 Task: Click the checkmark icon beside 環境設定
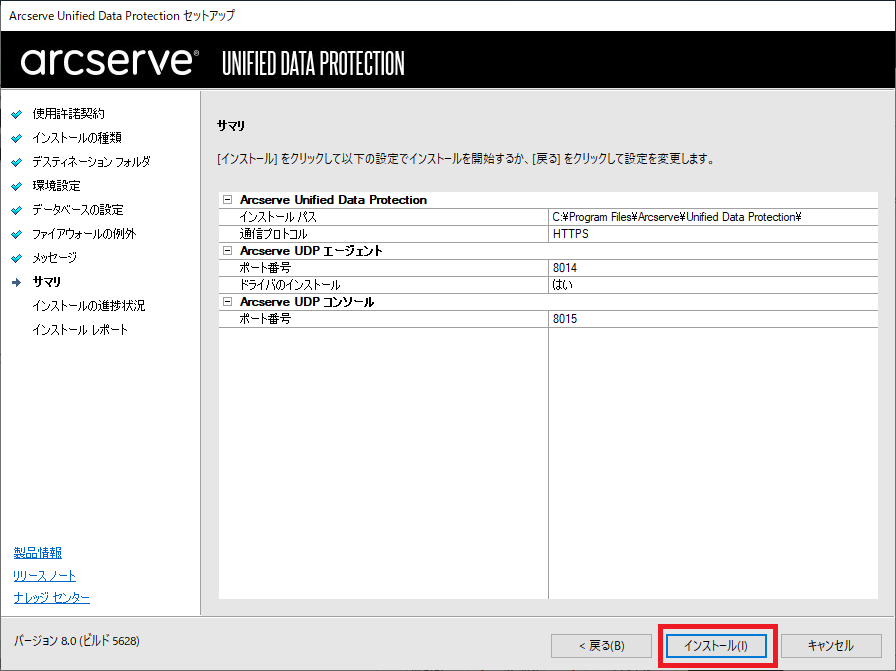click(x=17, y=186)
